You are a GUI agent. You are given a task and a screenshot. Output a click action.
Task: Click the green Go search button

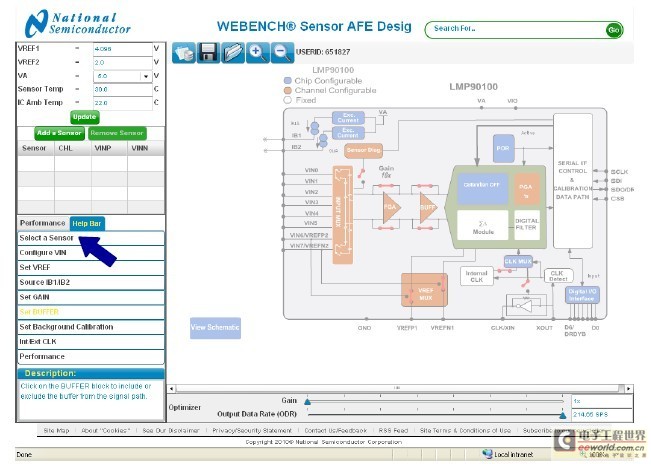[614, 30]
